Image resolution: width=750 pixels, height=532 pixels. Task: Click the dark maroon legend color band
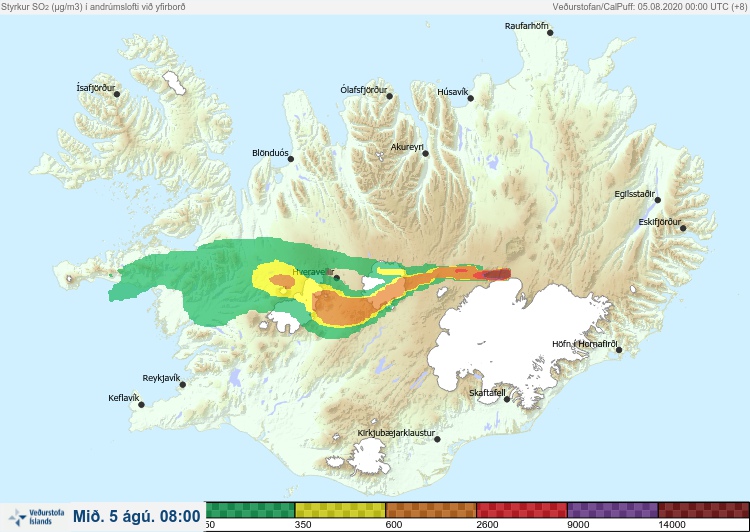coord(704,510)
